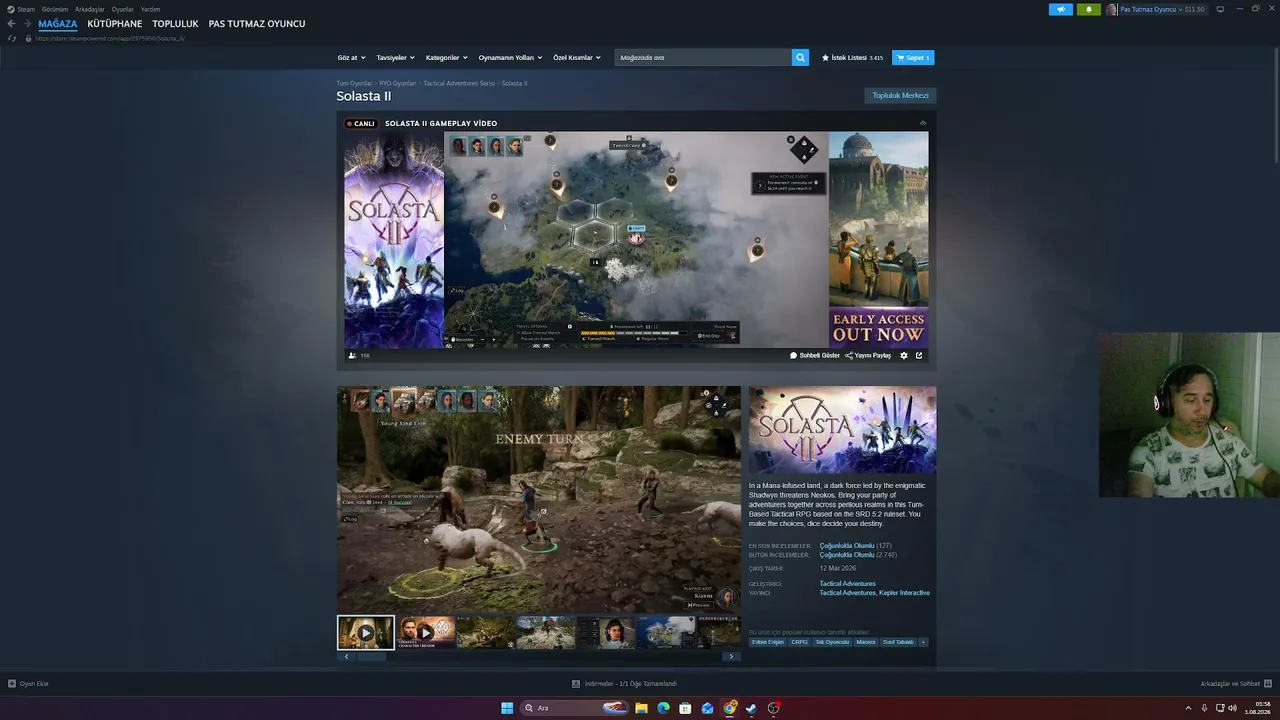Screen dimensions: 1280x720
Task: Focus the Mağazada ara search field
Action: tap(703, 58)
